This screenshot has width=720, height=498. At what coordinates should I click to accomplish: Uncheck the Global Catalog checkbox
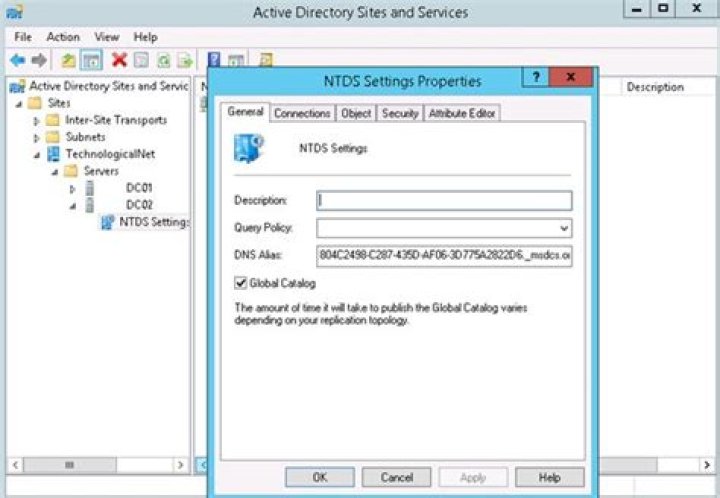coord(240,284)
